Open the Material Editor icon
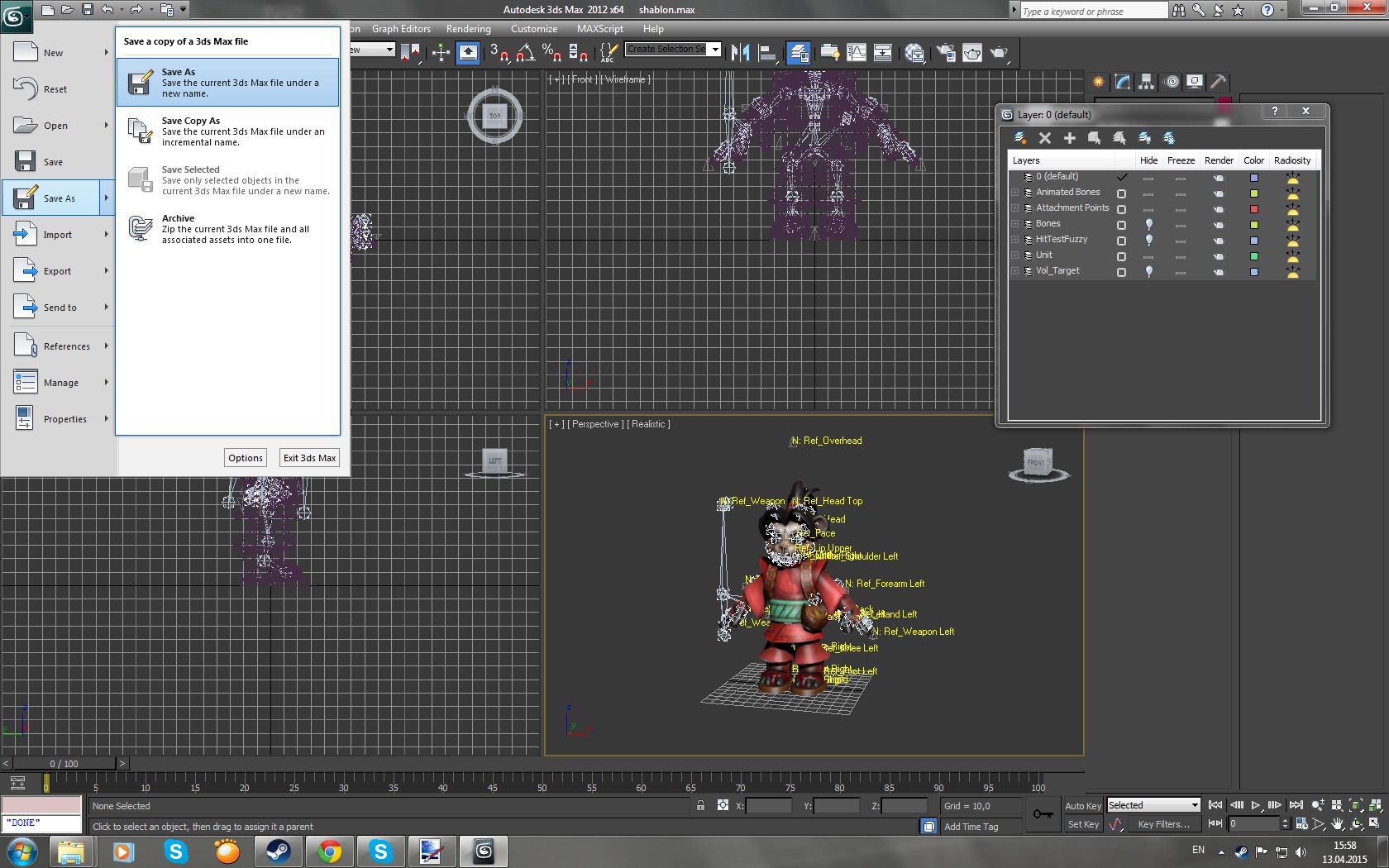 pyautogui.click(x=914, y=53)
